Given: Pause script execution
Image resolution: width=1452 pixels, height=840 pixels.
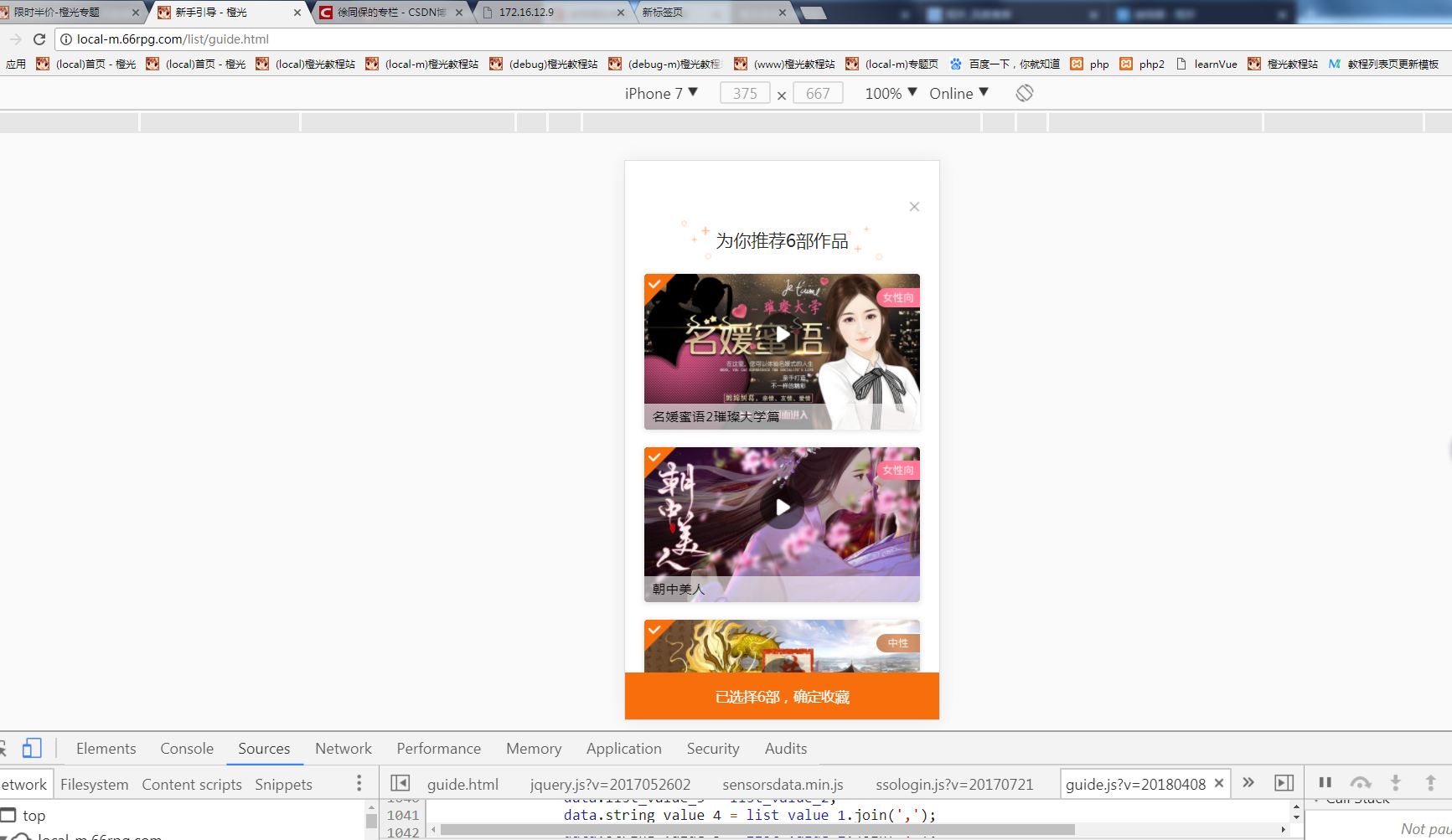Looking at the screenshot, I should point(1325,782).
